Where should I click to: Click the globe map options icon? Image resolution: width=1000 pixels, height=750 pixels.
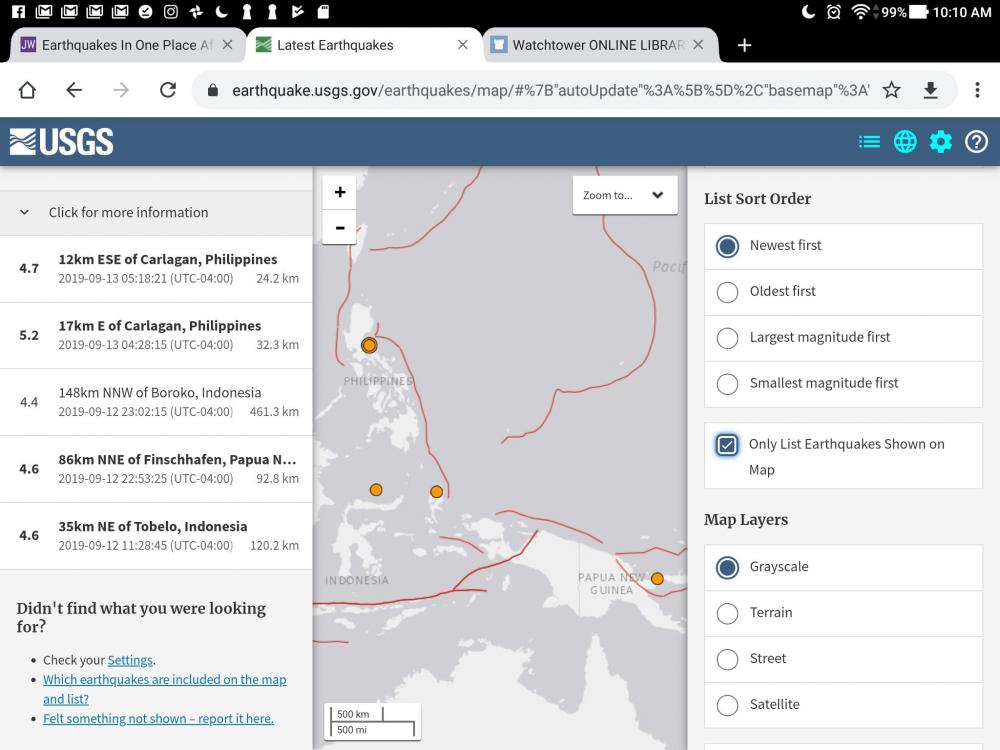905,141
